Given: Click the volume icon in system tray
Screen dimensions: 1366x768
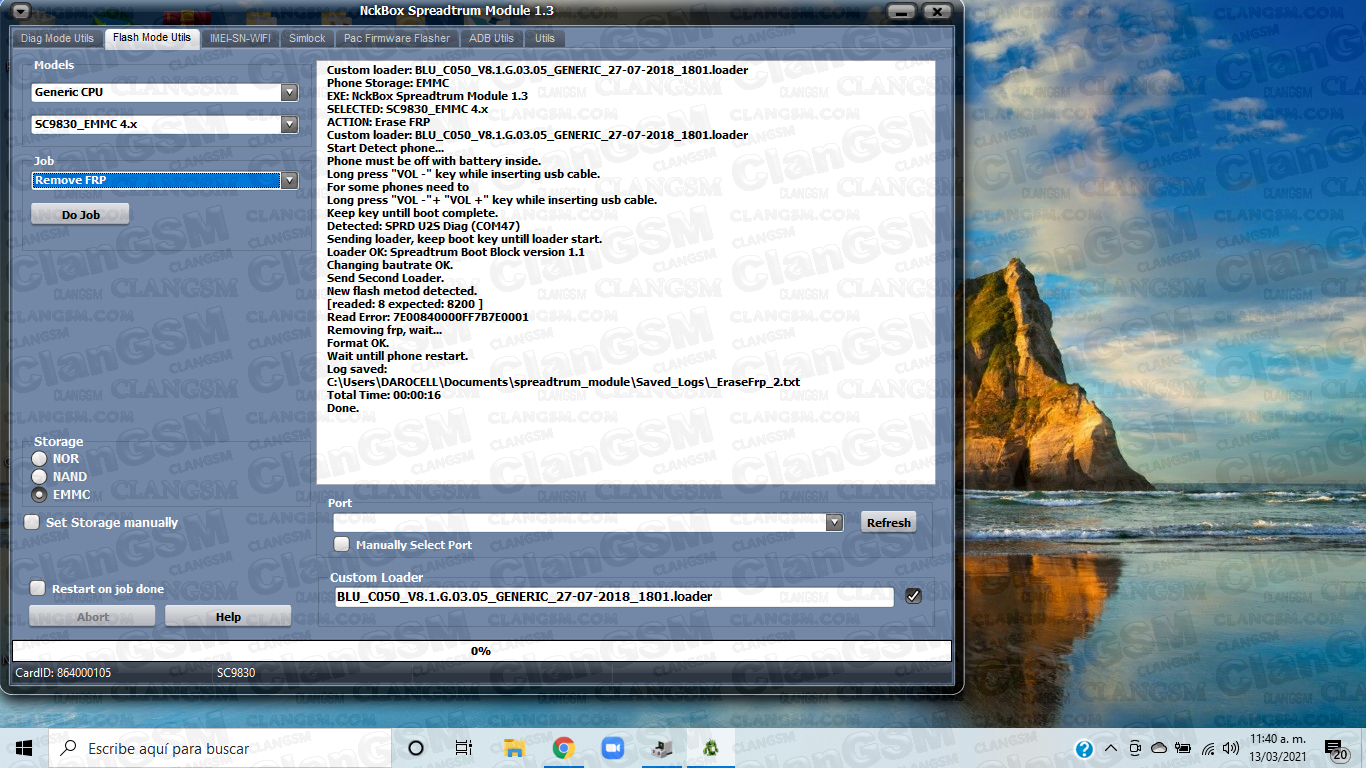Looking at the screenshot, I should coord(1232,748).
